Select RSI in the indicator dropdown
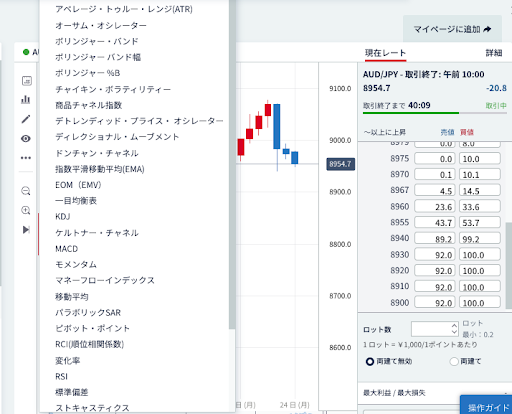Viewport: 512px width, 414px height. click(x=61, y=376)
